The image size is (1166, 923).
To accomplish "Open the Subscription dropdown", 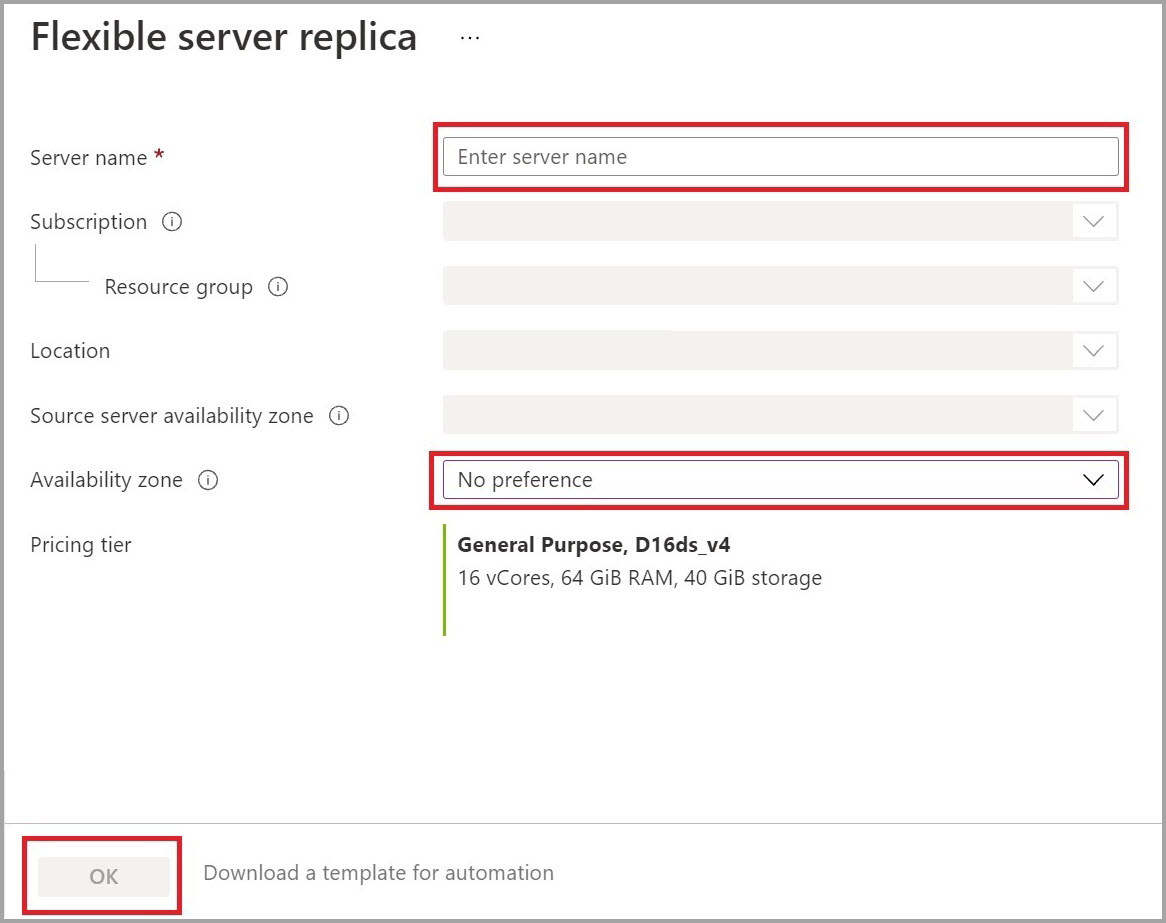I will (780, 221).
